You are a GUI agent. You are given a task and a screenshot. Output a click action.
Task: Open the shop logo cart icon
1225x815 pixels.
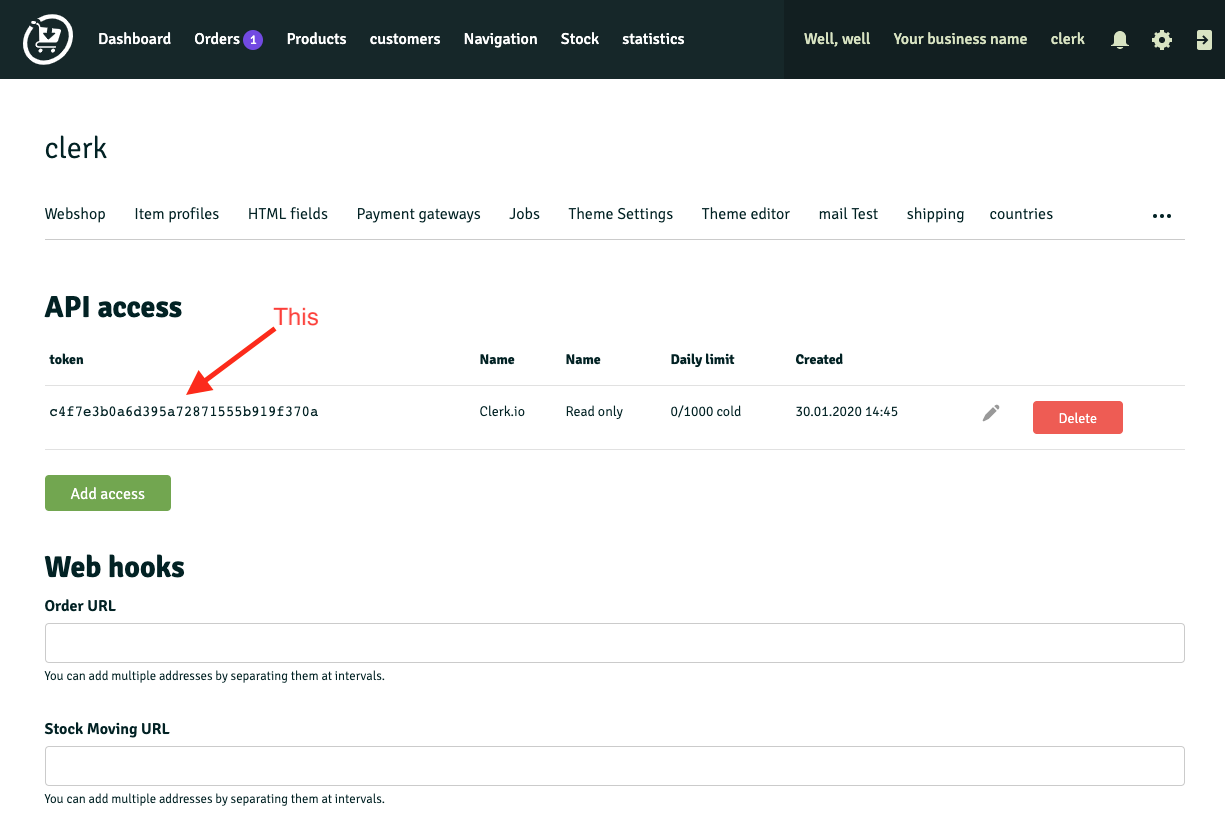(x=47, y=39)
